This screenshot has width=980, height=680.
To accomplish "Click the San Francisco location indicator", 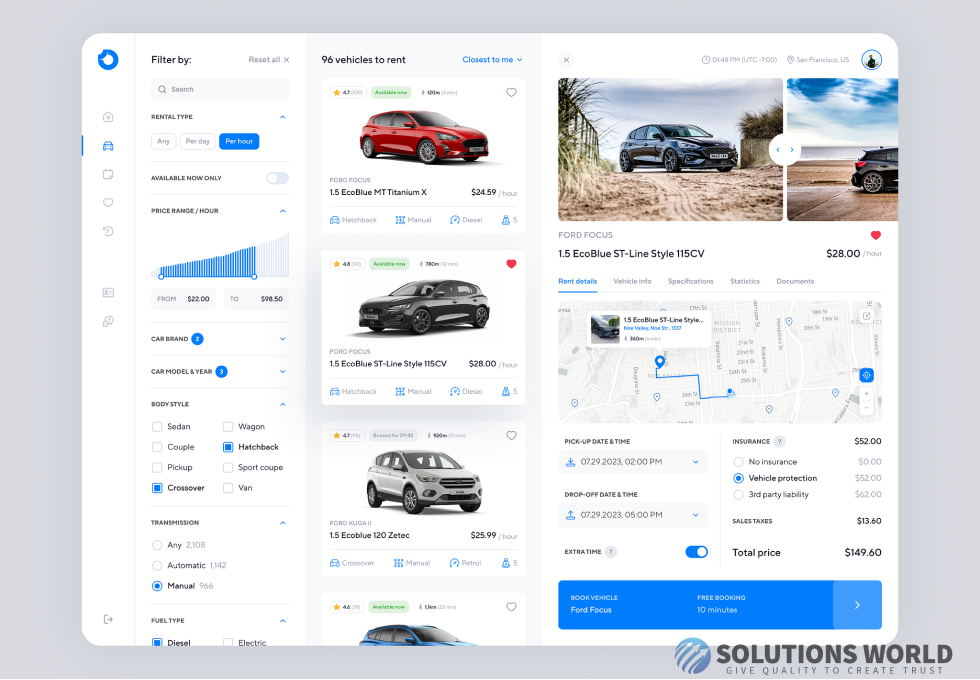I will pos(818,60).
